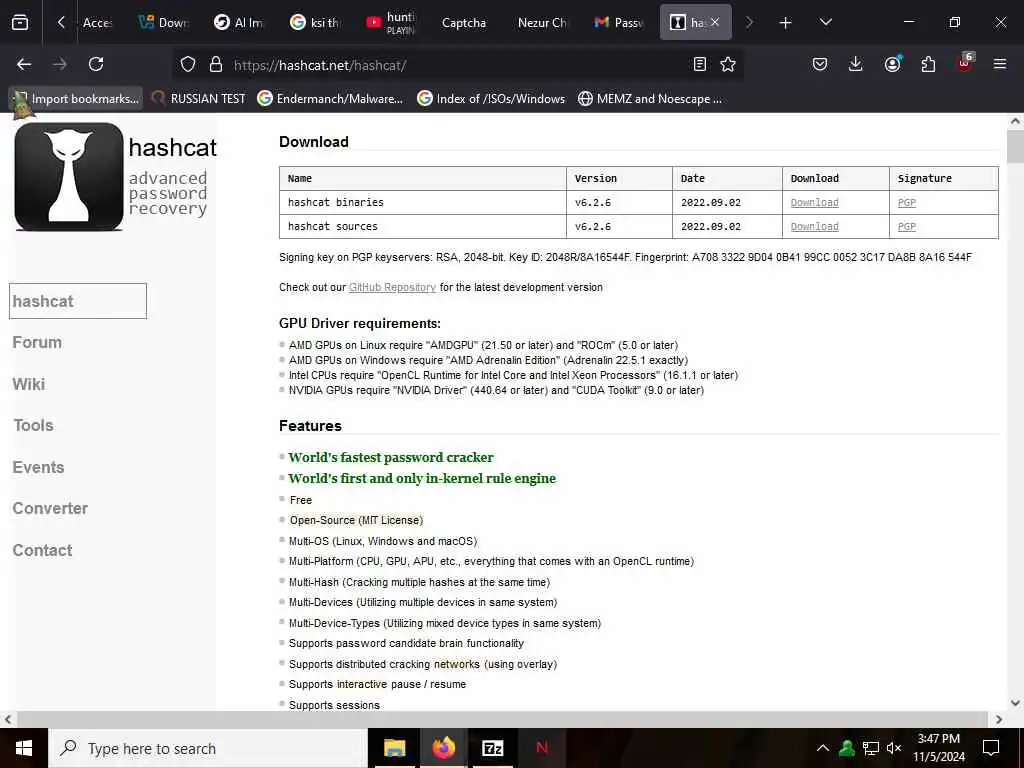
Task: Select hashcat in the sidebar menu
Action: [x=78, y=301]
